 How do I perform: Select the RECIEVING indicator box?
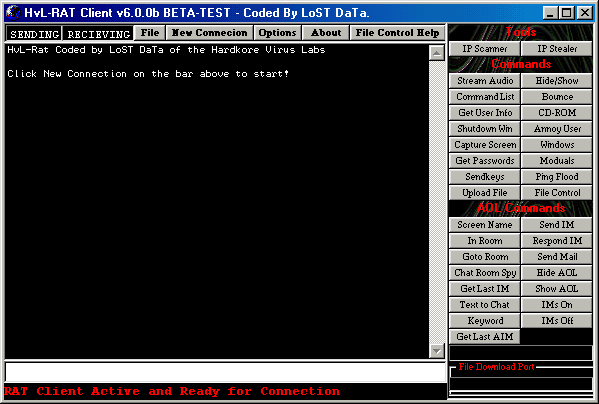click(x=99, y=34)
